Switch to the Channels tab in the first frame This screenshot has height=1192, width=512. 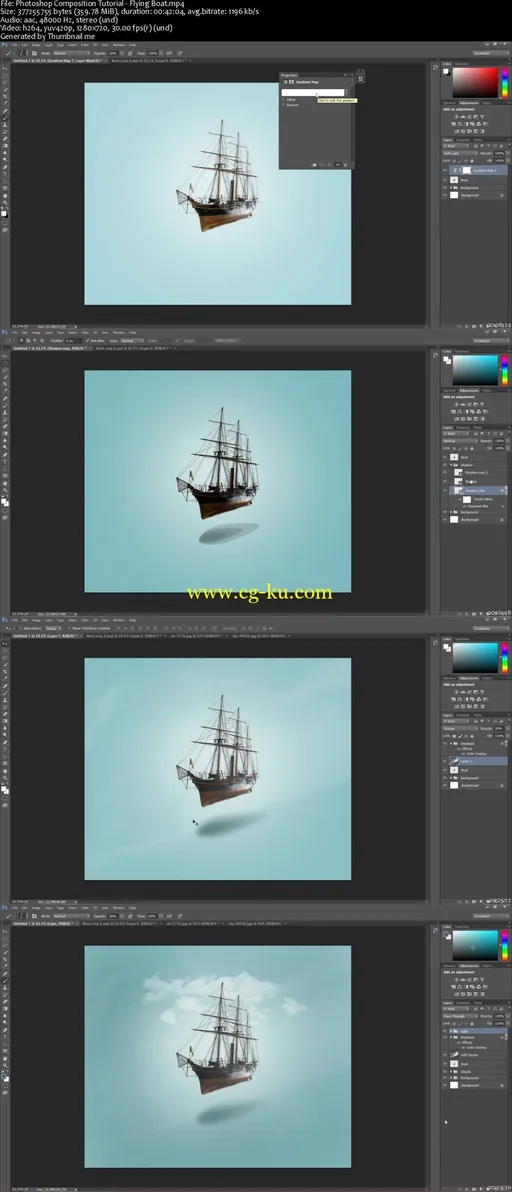pos(463,140)
